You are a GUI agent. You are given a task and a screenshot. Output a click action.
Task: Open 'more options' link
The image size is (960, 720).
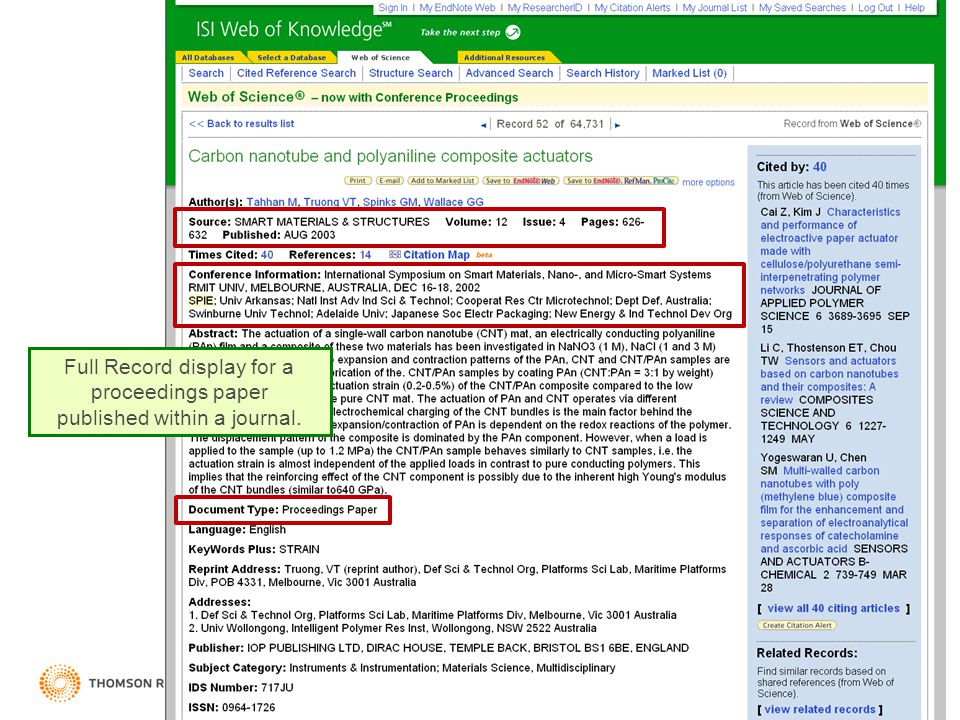(708, 182)
